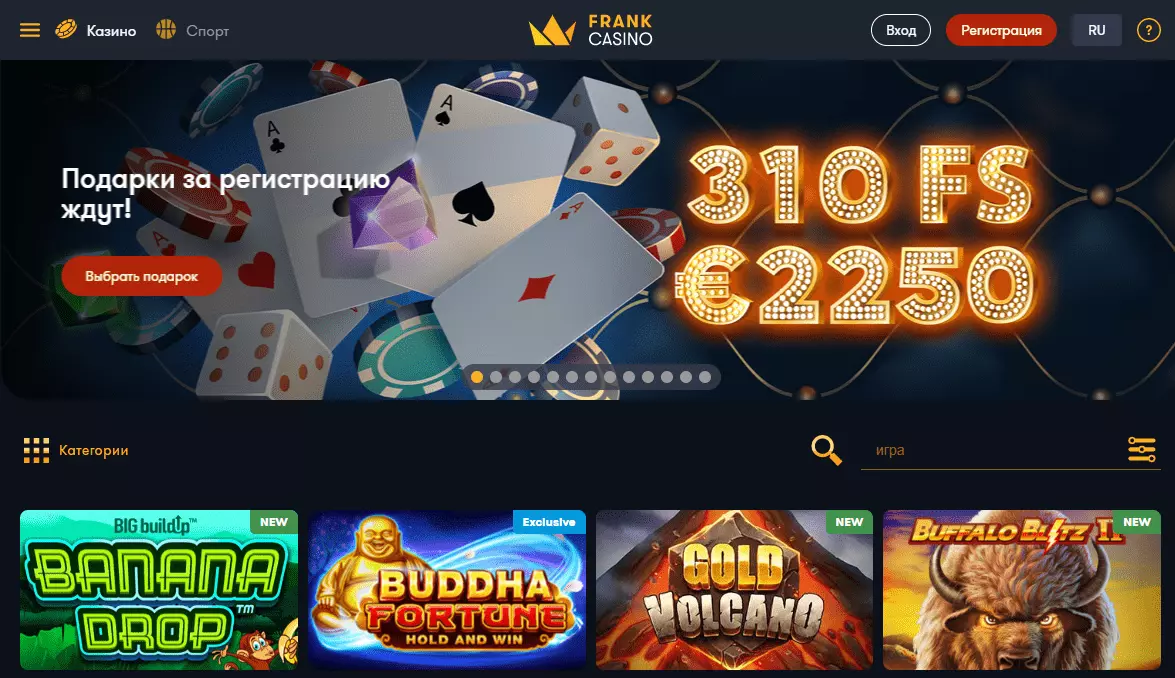Click the magnifier search icon
The height and width of the screenshot is (678, 1175).
click(827, 450)
